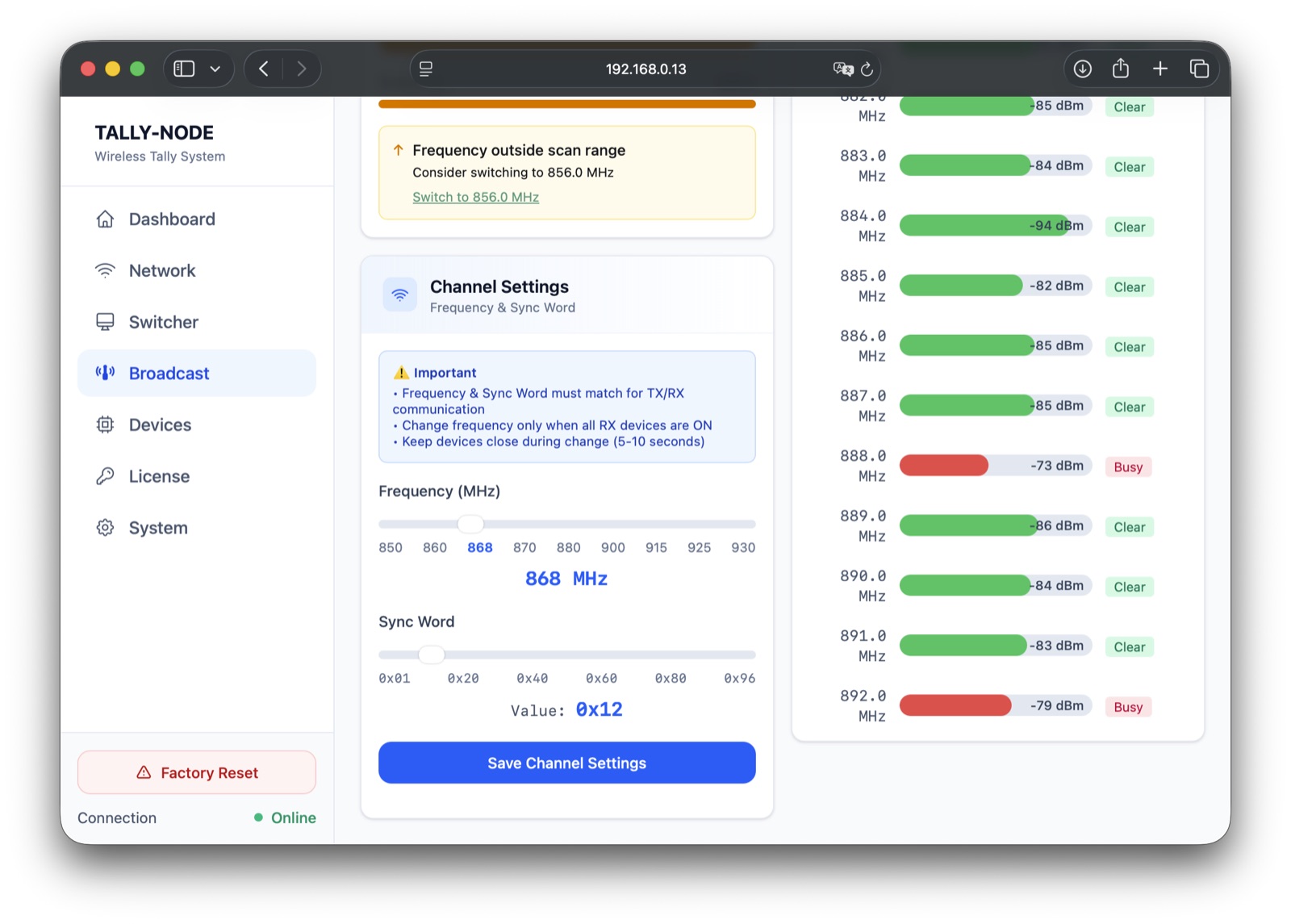1291x924 pixels.
Task: Go back with the browser arrow
Action: (x=264, y=69)
